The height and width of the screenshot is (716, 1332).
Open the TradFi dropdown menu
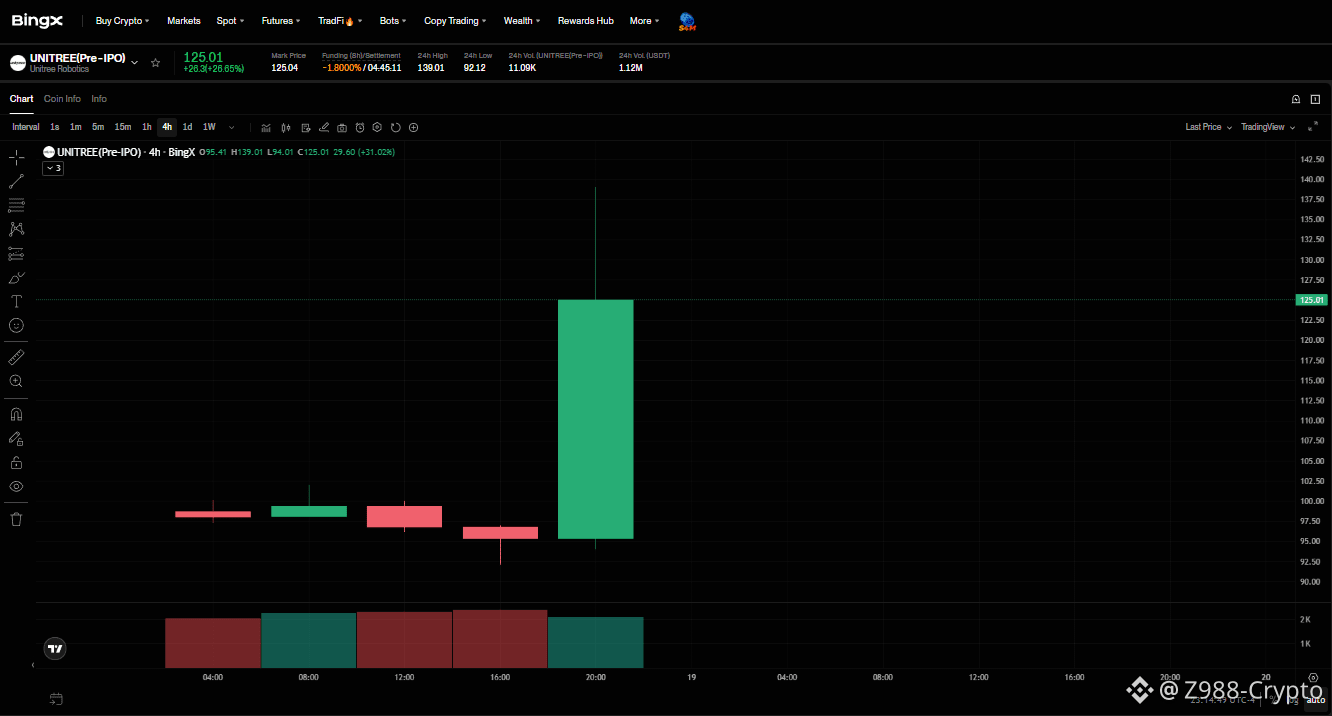340,20
